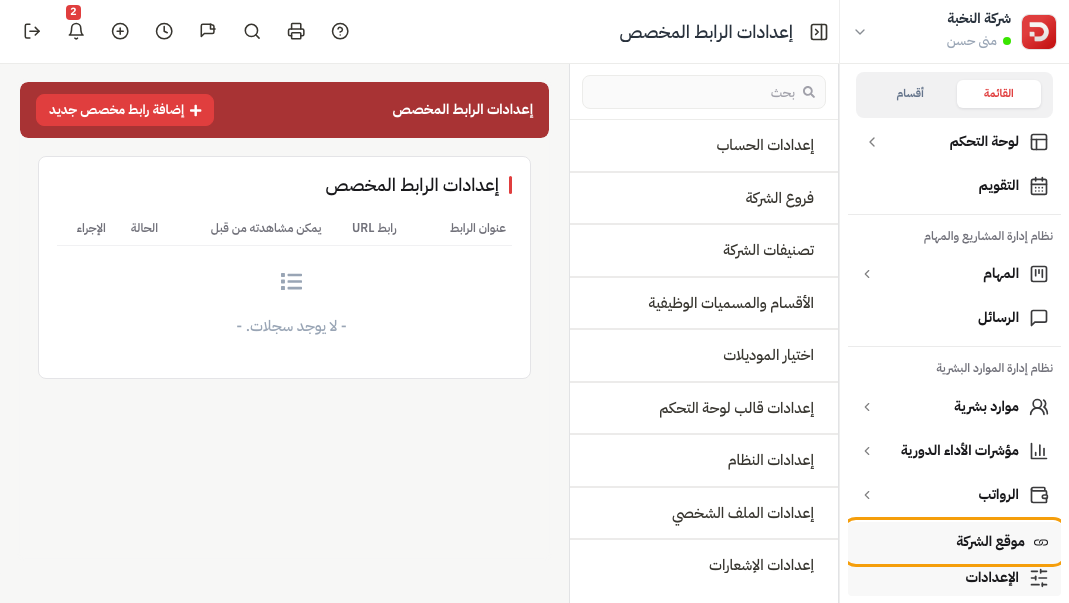Viewport: 1069px width, 603px height.
Task: Open الأقسام والمسميات الوظيفية settings item
Action: (704, 303)
